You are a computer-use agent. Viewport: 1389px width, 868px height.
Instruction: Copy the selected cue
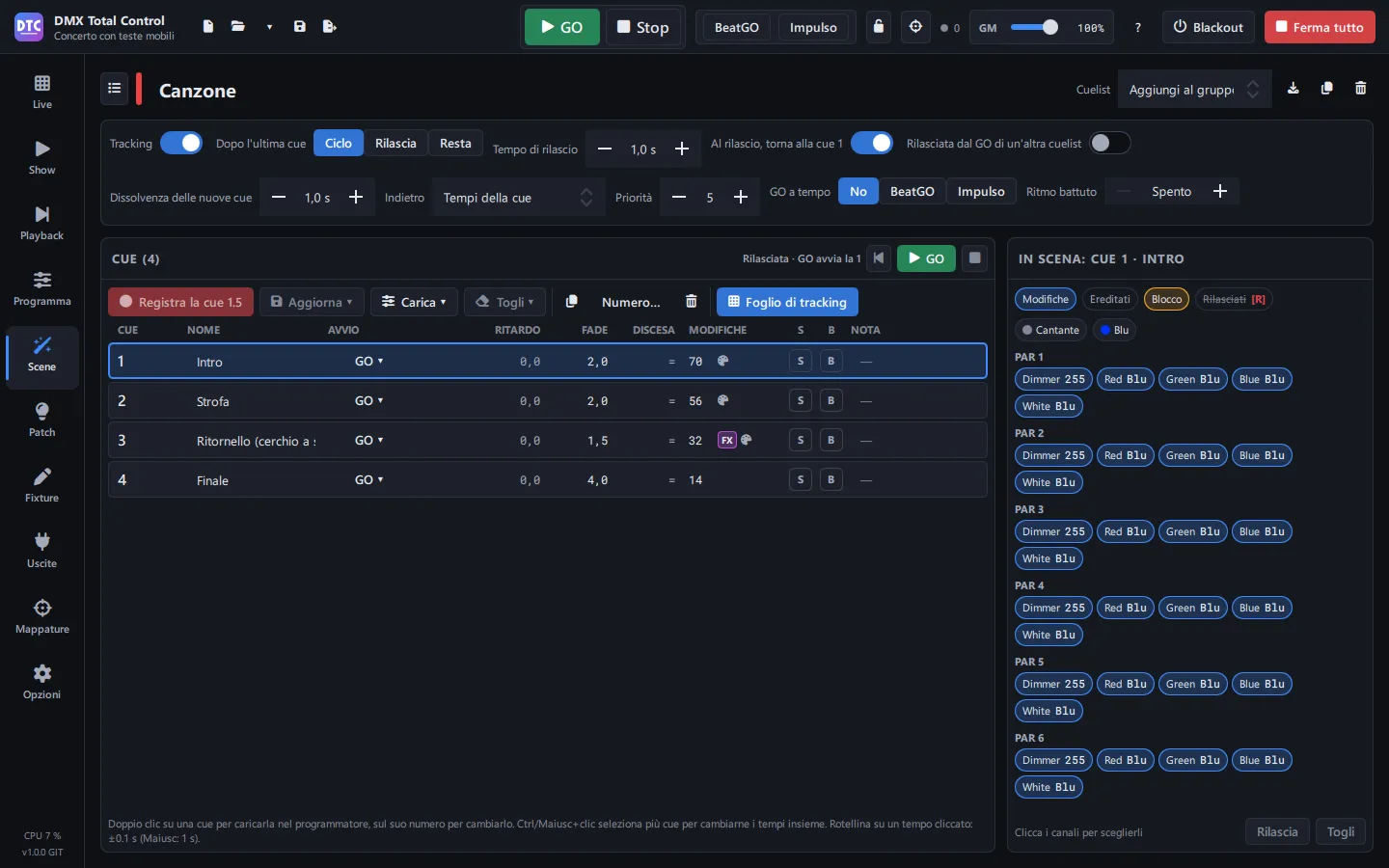pos(572,302)
